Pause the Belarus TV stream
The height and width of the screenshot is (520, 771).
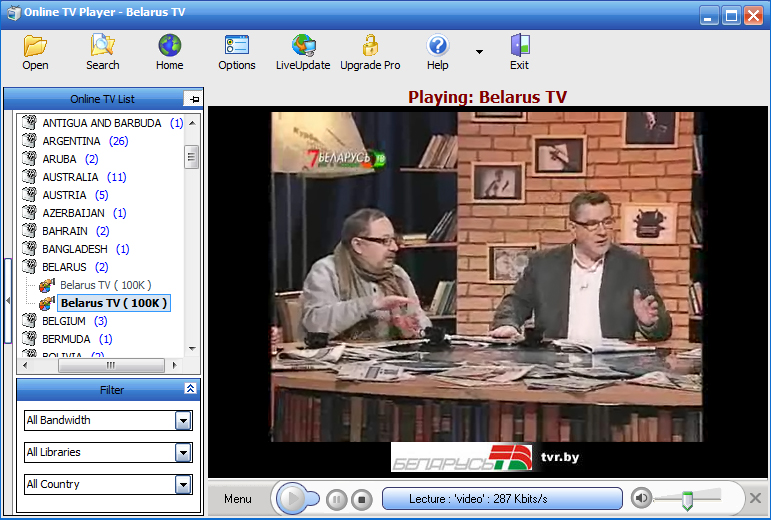point(337,500)
